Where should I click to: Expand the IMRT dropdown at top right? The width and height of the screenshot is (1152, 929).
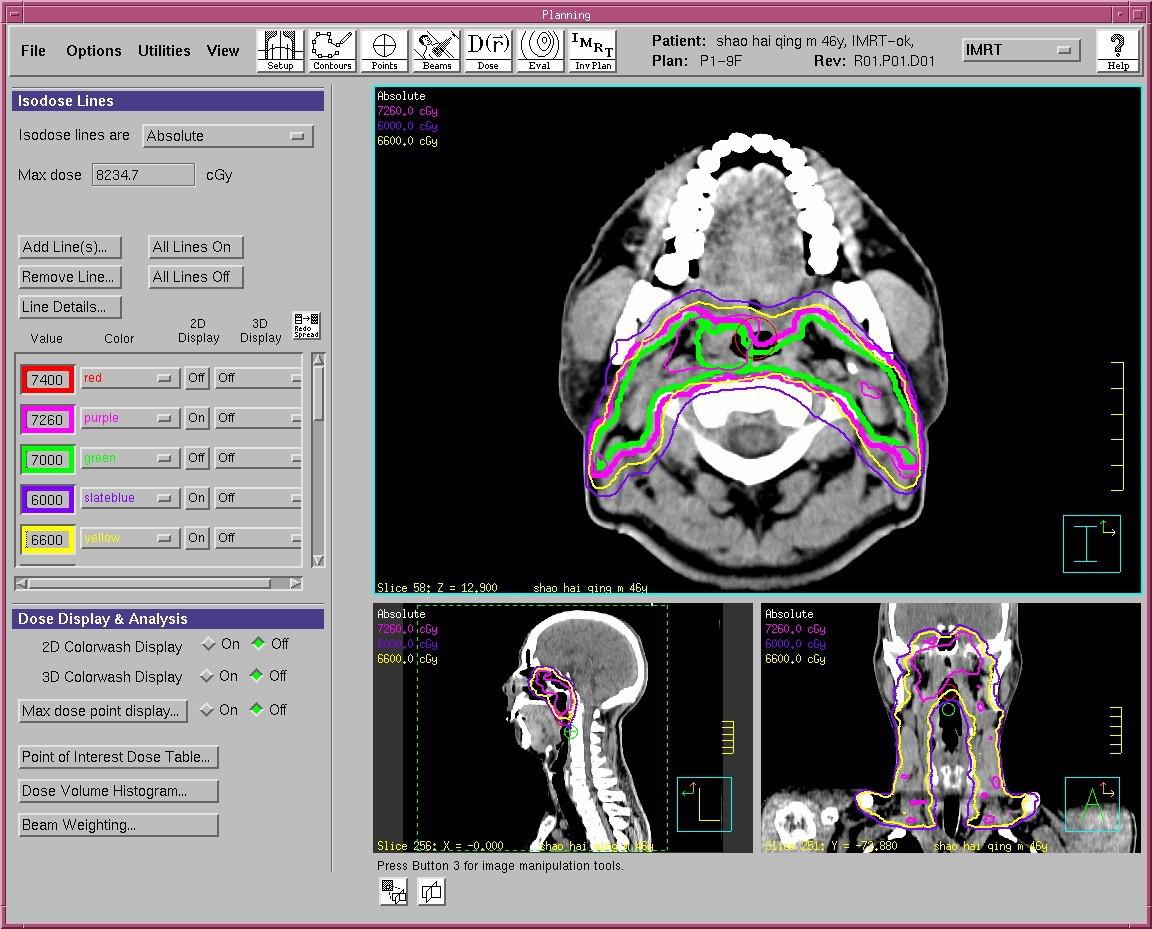1020,50
